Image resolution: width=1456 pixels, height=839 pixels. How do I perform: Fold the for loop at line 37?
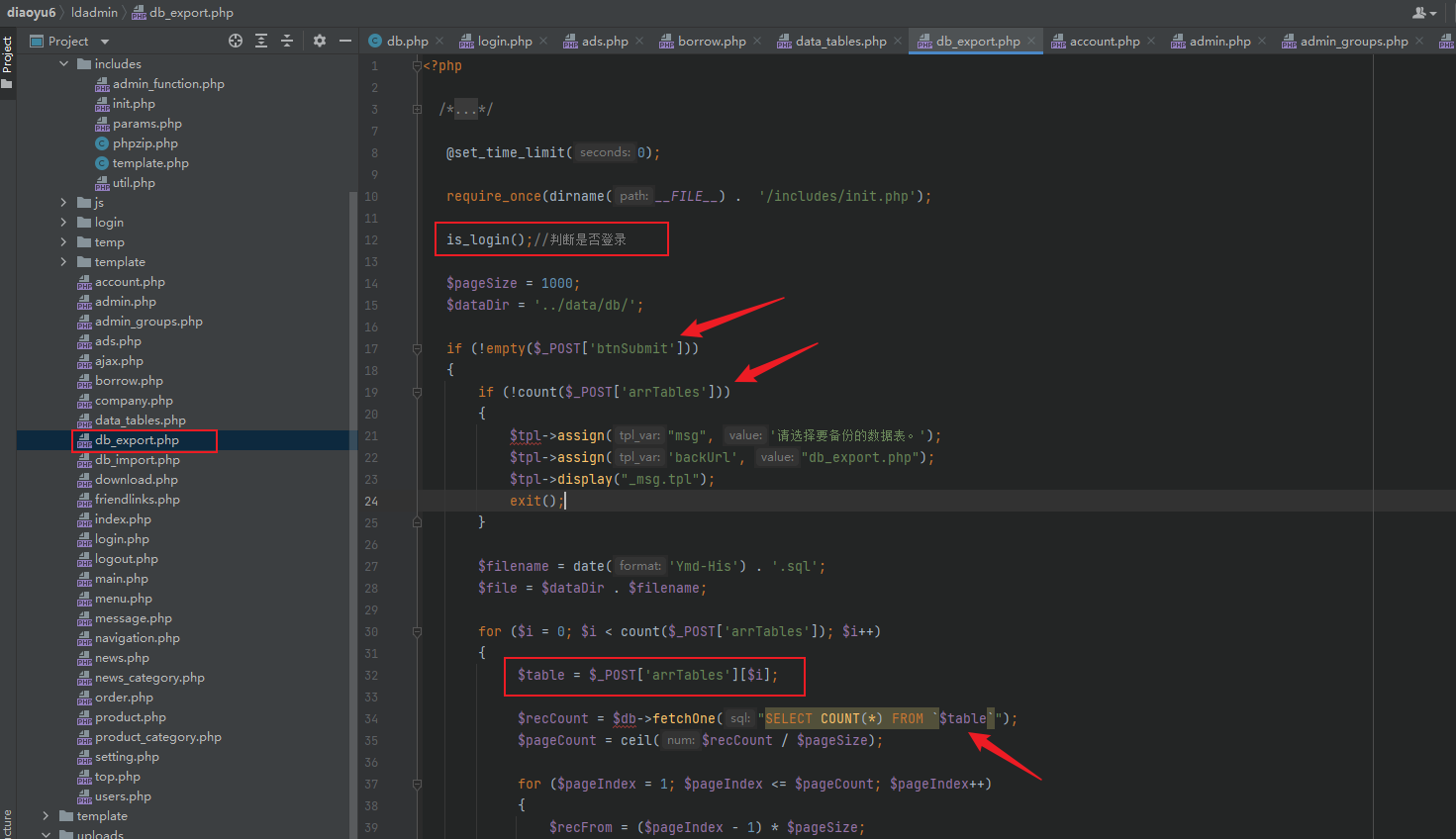point(417,784)
